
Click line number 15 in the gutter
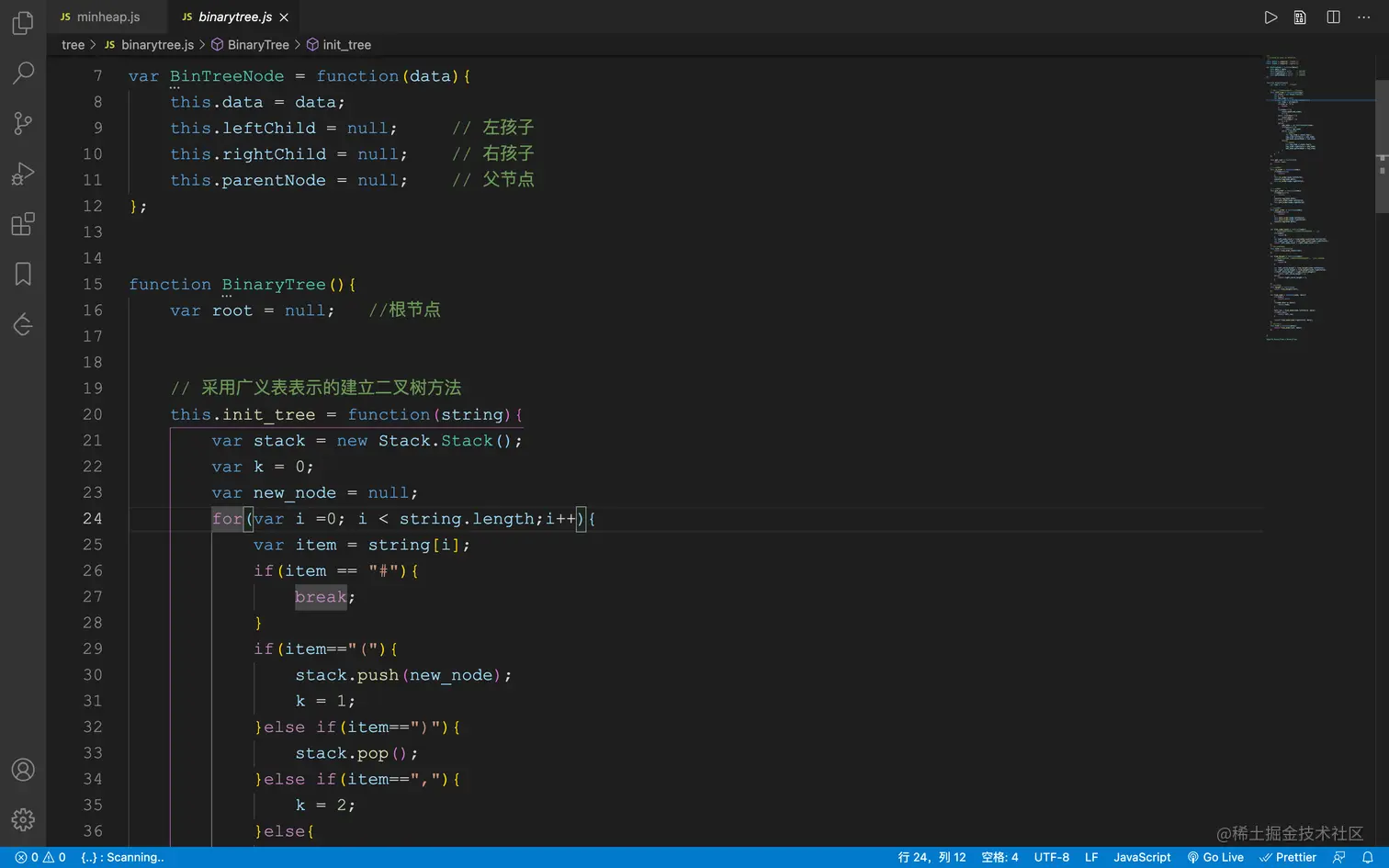point(93,285)
